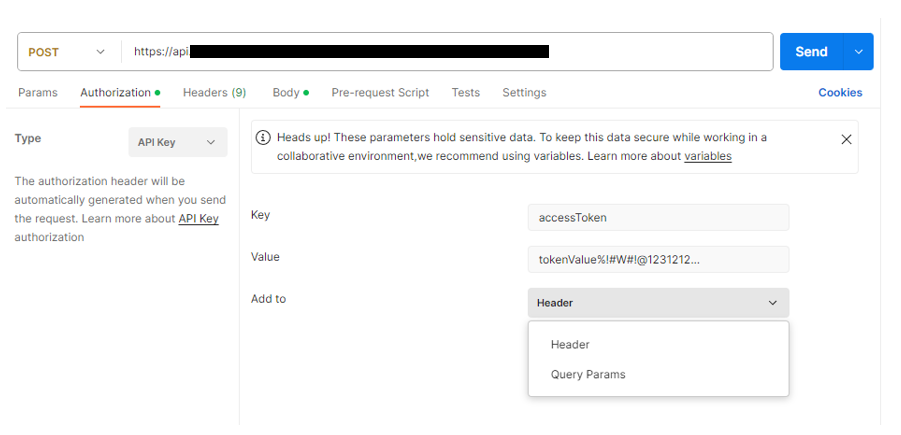Open the Settings tab
Viewport: 901px width, 435px height.
click(524, 93)
